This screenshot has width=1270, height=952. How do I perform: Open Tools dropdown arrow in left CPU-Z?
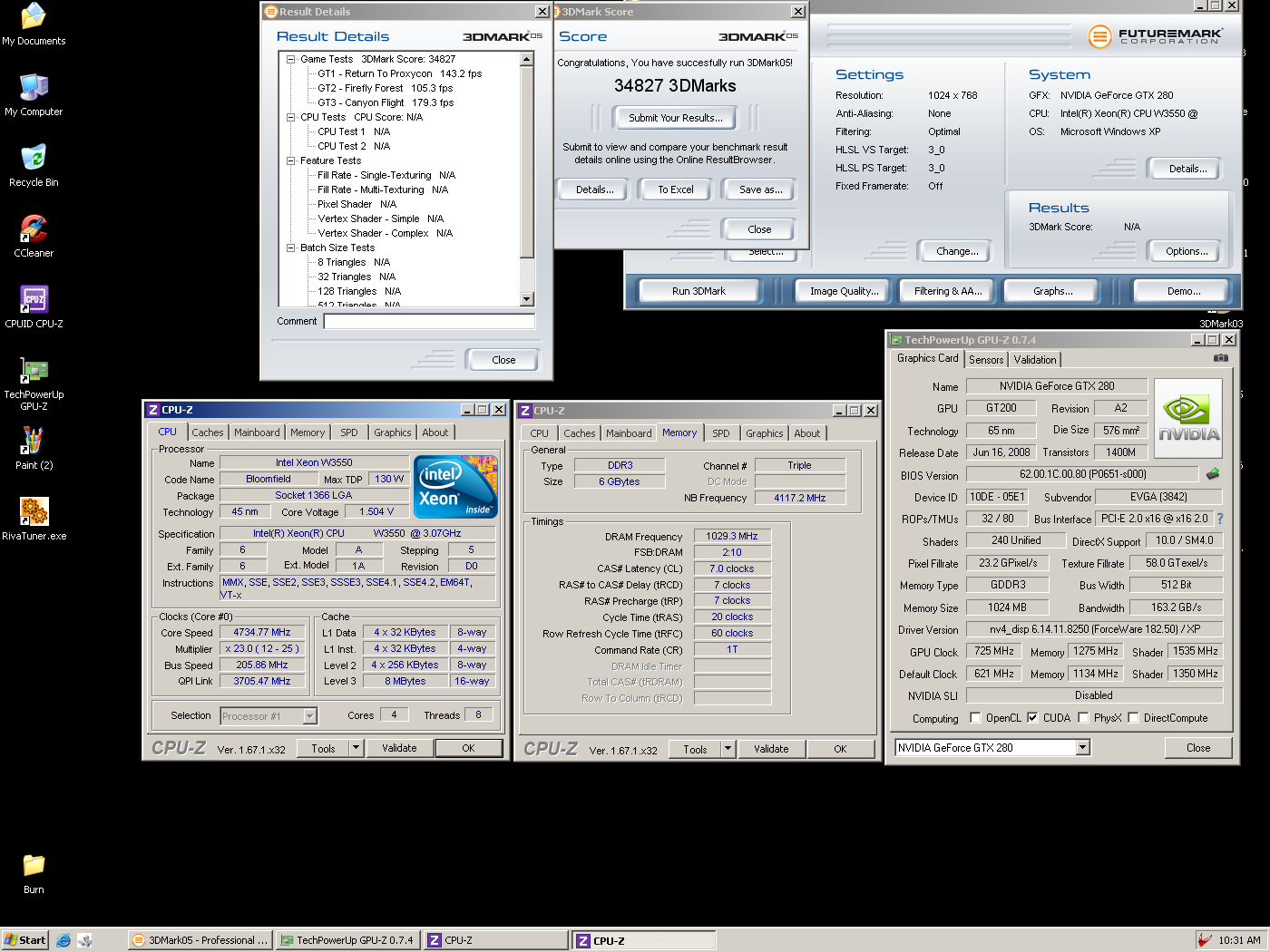click(356, 748)
